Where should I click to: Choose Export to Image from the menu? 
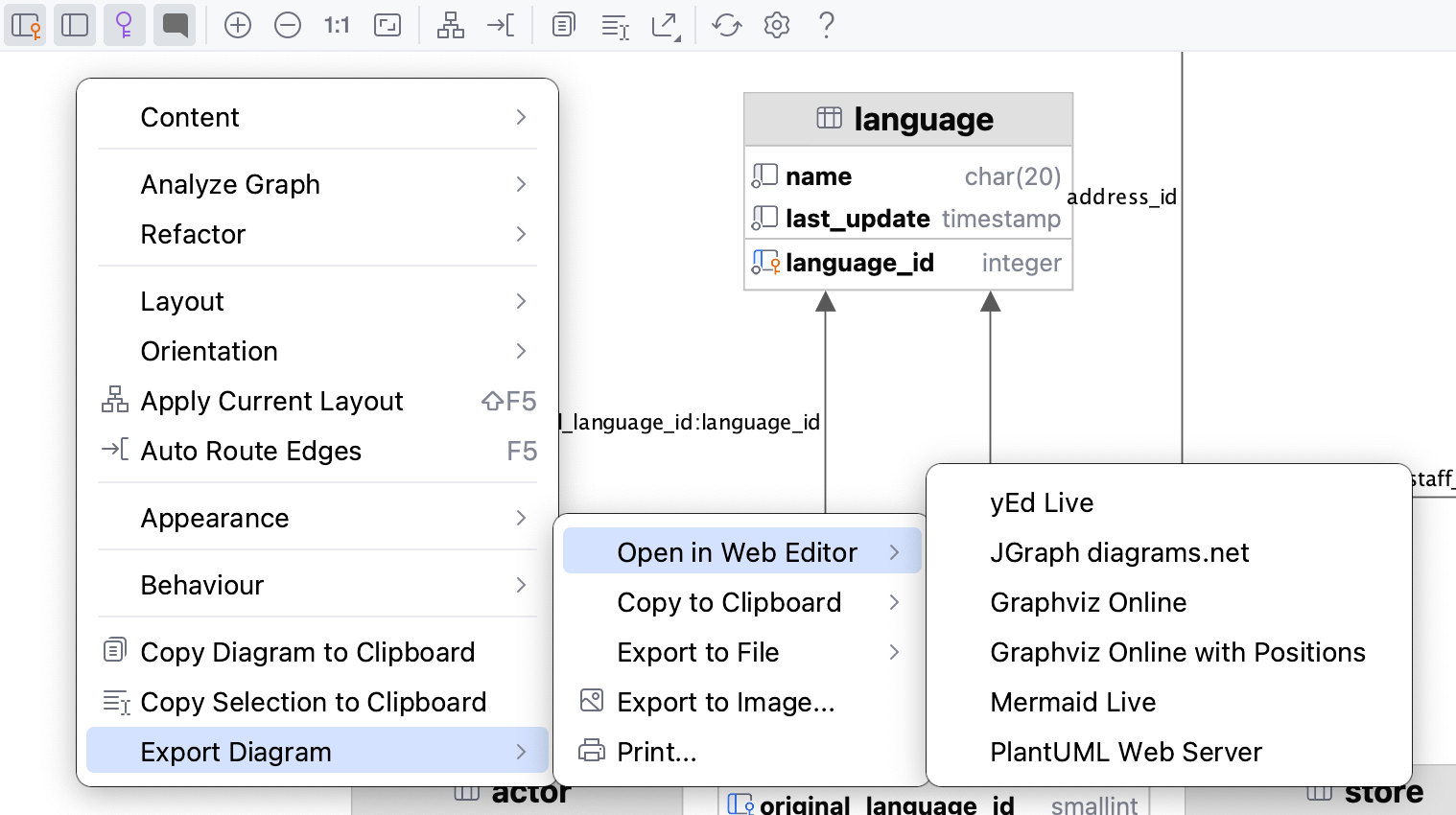coord(726,702)
